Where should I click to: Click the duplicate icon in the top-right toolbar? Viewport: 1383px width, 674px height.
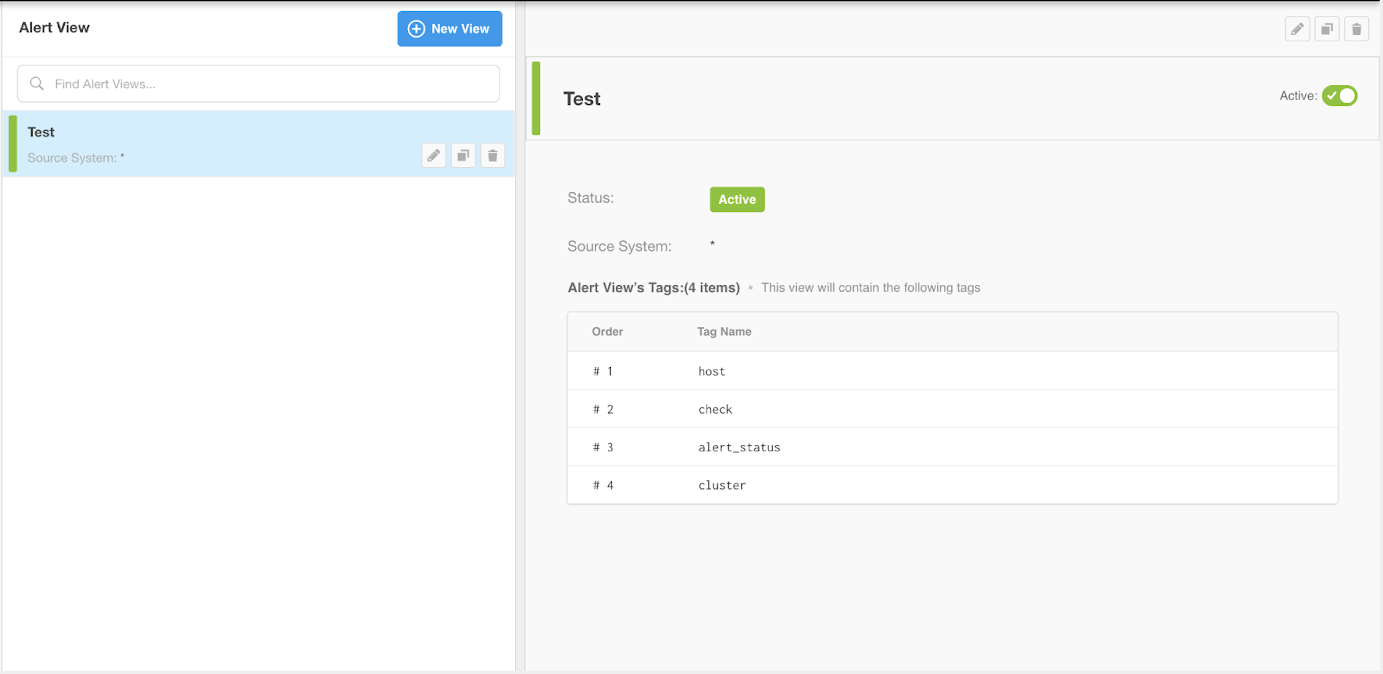[1326, 28]
